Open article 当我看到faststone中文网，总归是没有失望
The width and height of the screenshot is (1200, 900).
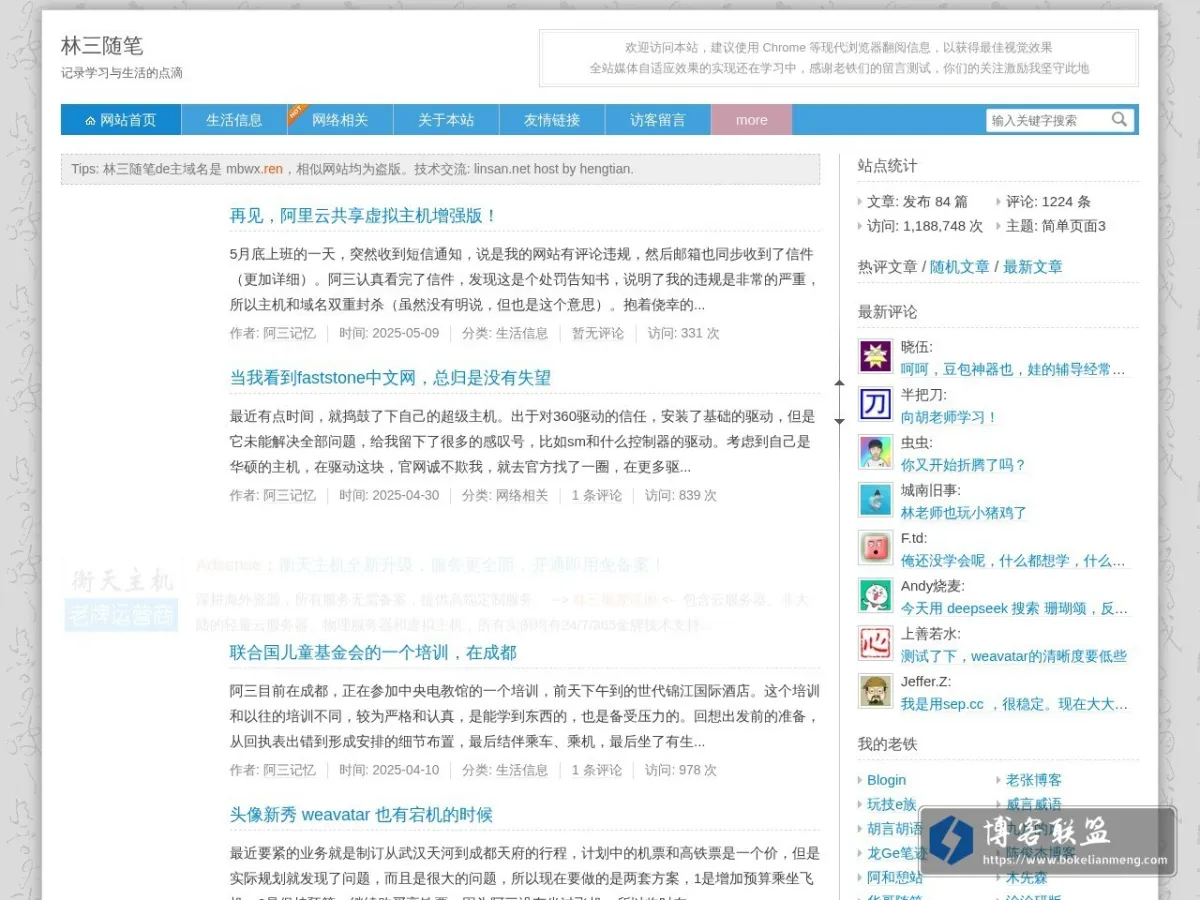[x=390, y=378]
